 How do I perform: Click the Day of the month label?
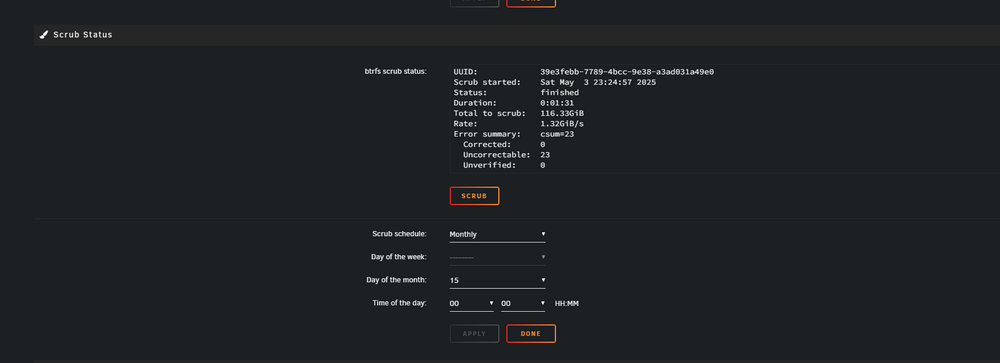coord(396,280)
